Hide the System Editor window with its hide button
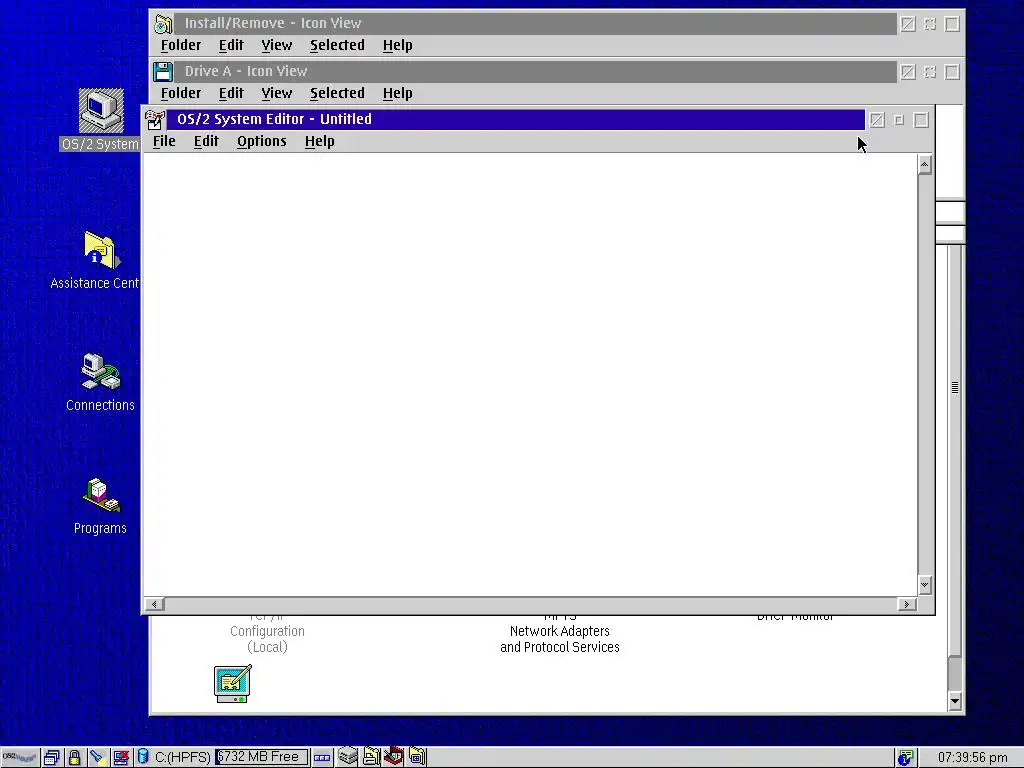The image size is (1024, 768). (899, 120)
